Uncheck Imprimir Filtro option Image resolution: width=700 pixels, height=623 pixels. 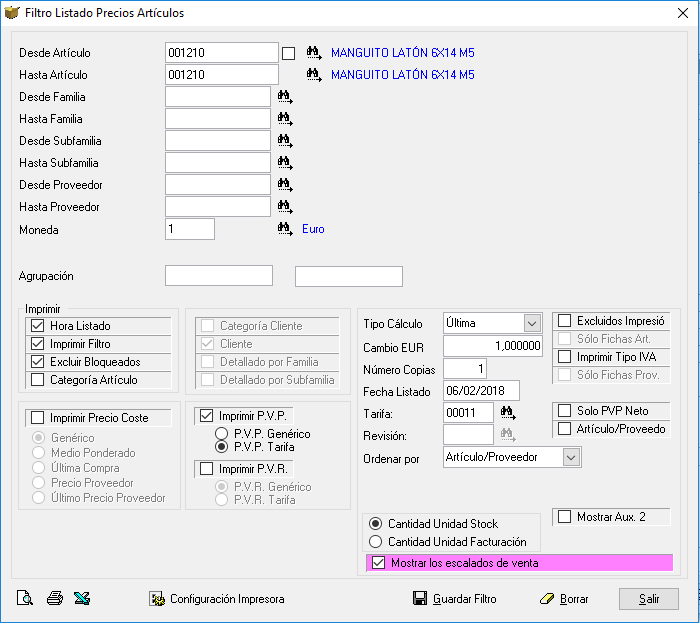(x=38, y=344)
